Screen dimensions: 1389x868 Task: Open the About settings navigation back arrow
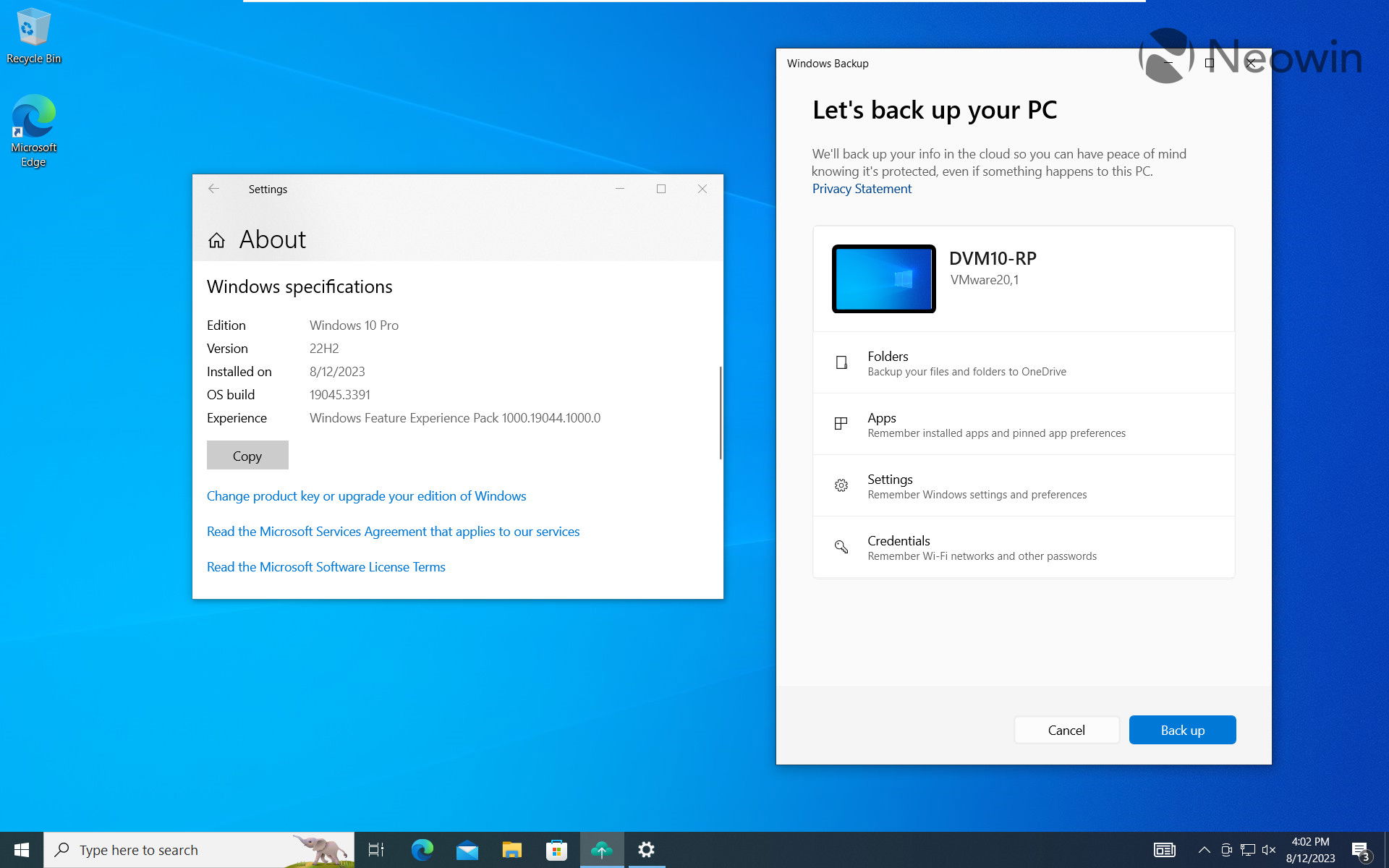pos(213,188)
